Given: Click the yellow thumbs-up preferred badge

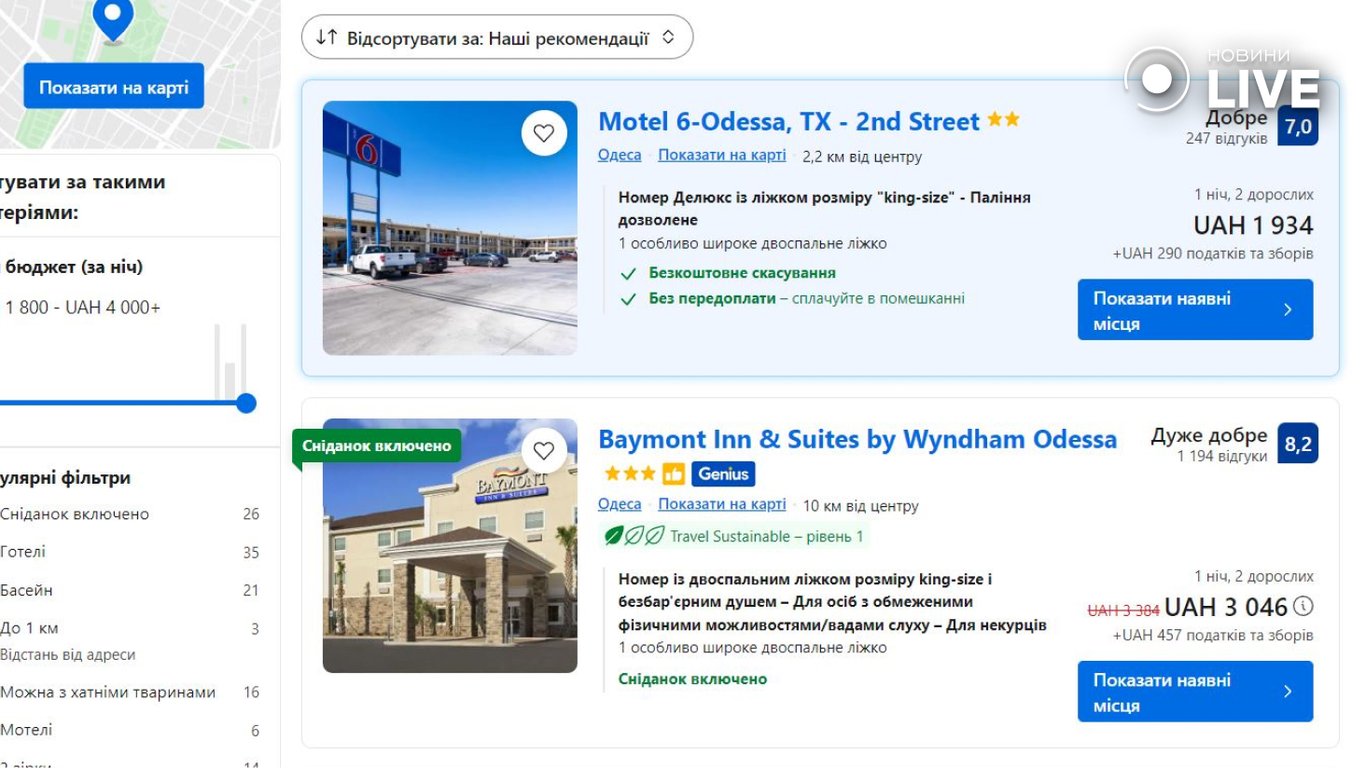Looking at the screenshot, I should (673, 473).
